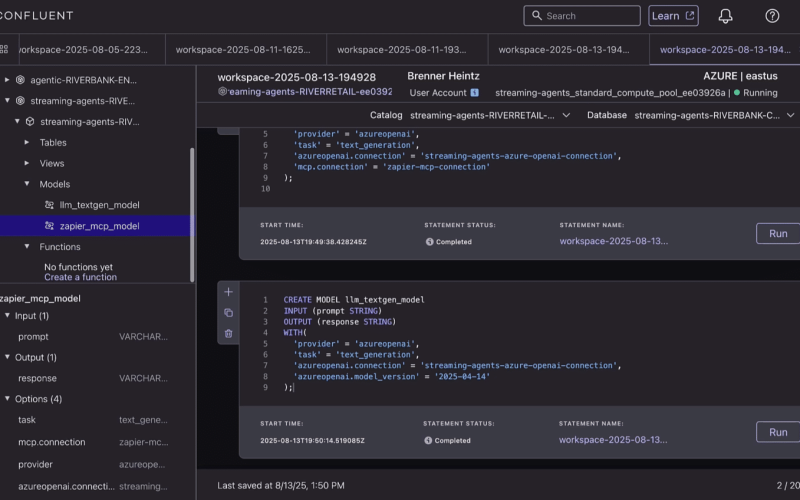
Task: Open the workspaces grid icon
Action: 4,49
